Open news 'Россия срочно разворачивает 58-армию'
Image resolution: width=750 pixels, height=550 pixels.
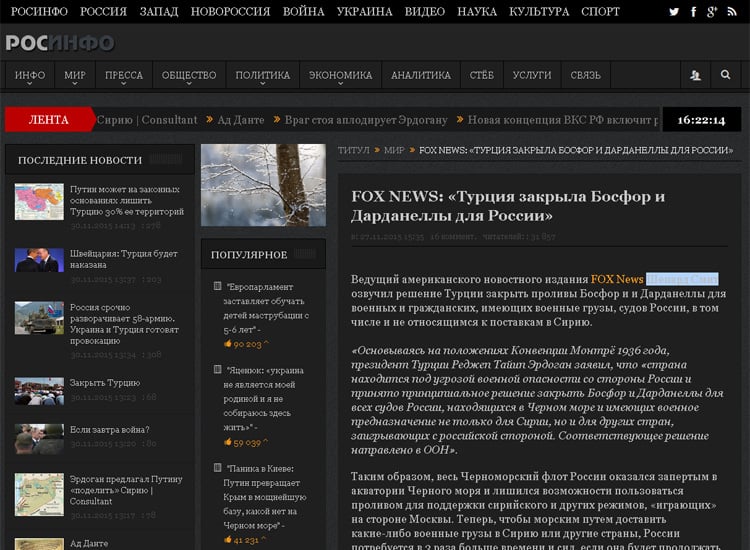[124, 324]
